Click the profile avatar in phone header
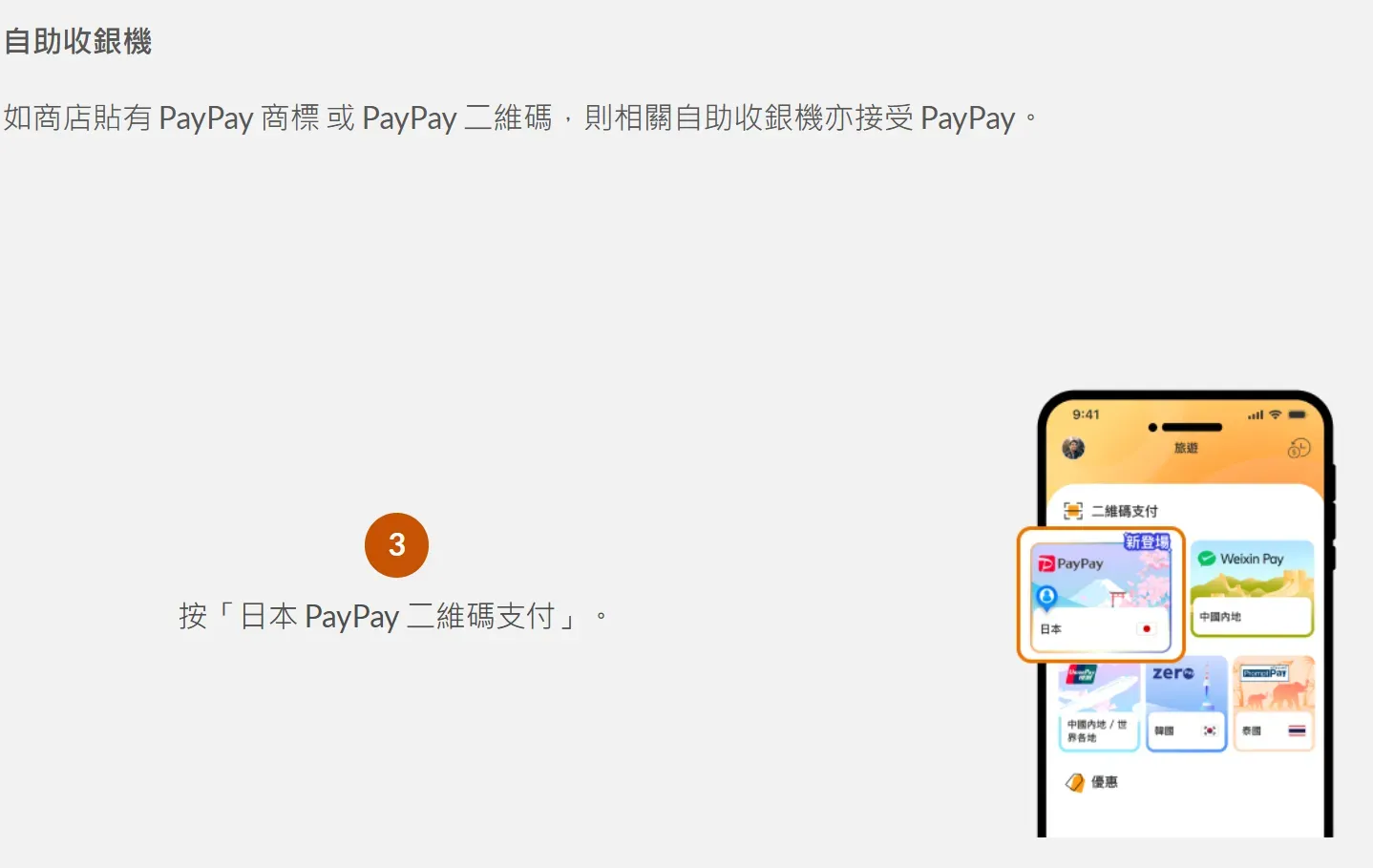Image resolution: width=1373 pixels, height=868 pixels. coord(1073,448)
